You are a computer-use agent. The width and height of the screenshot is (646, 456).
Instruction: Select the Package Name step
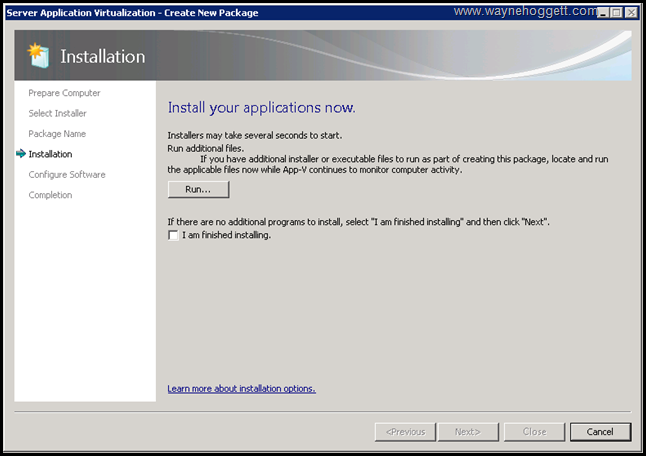(x=57, y=134)
